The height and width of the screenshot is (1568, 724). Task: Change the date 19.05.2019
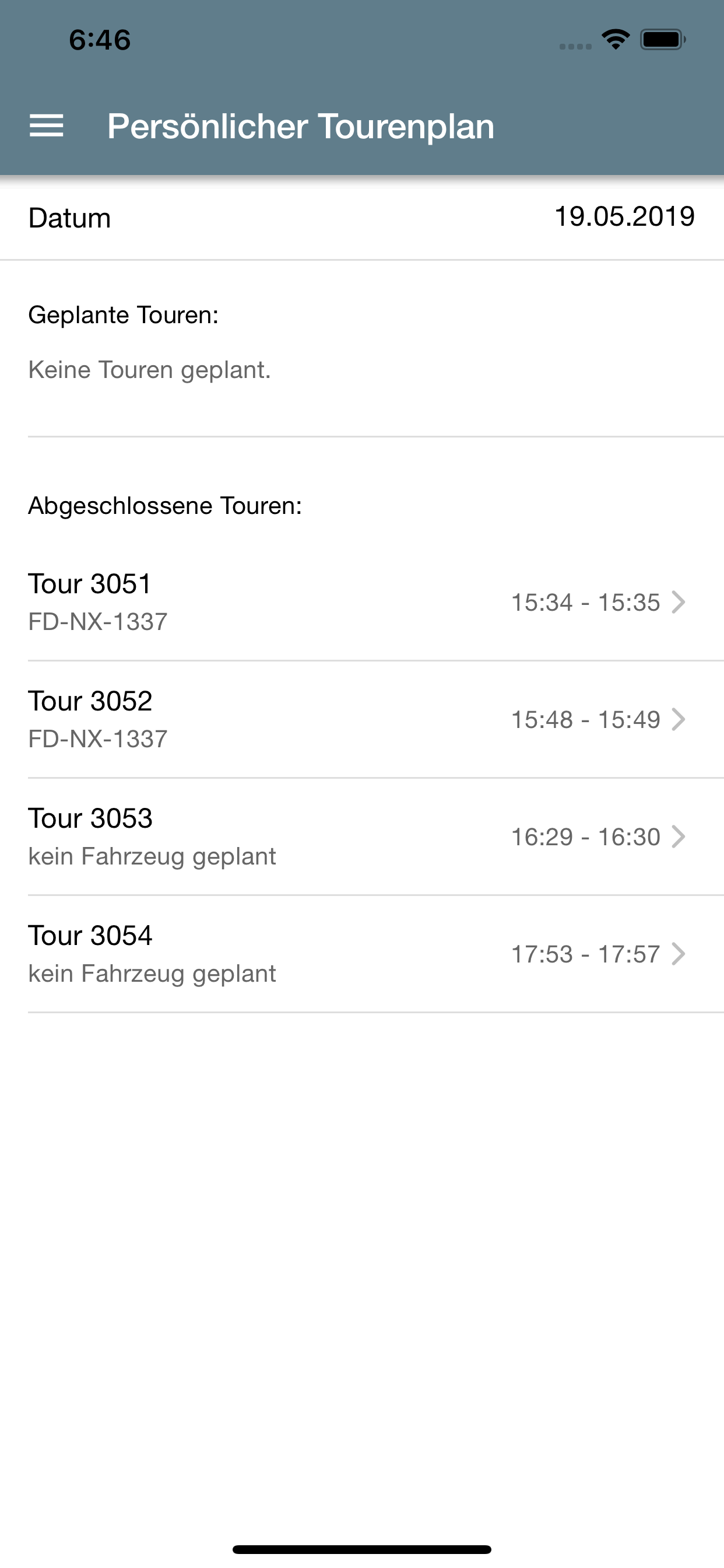pyautogui.click(x=624, y=216)
